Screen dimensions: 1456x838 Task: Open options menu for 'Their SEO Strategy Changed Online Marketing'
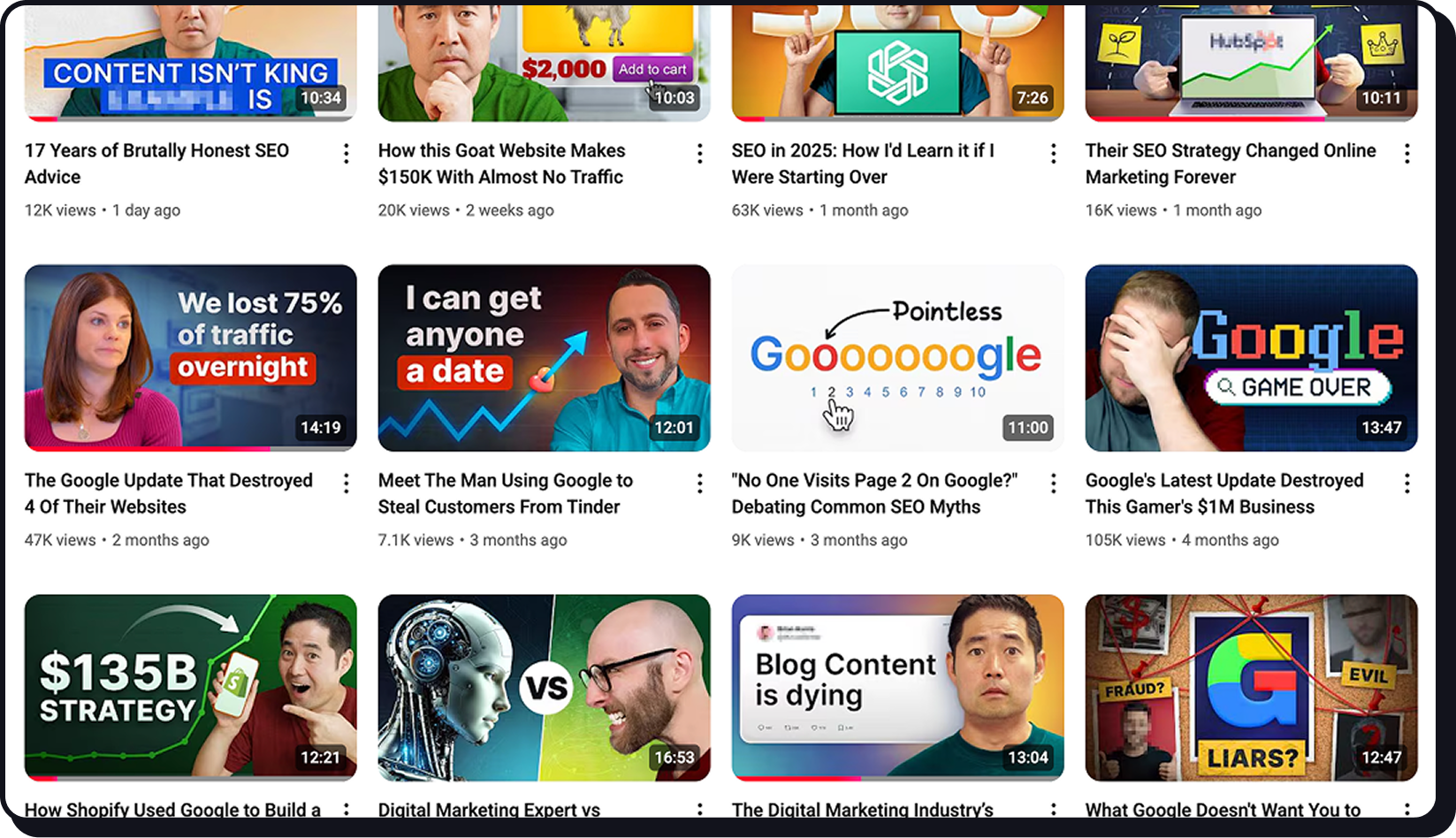click(x=1406, y=154)
